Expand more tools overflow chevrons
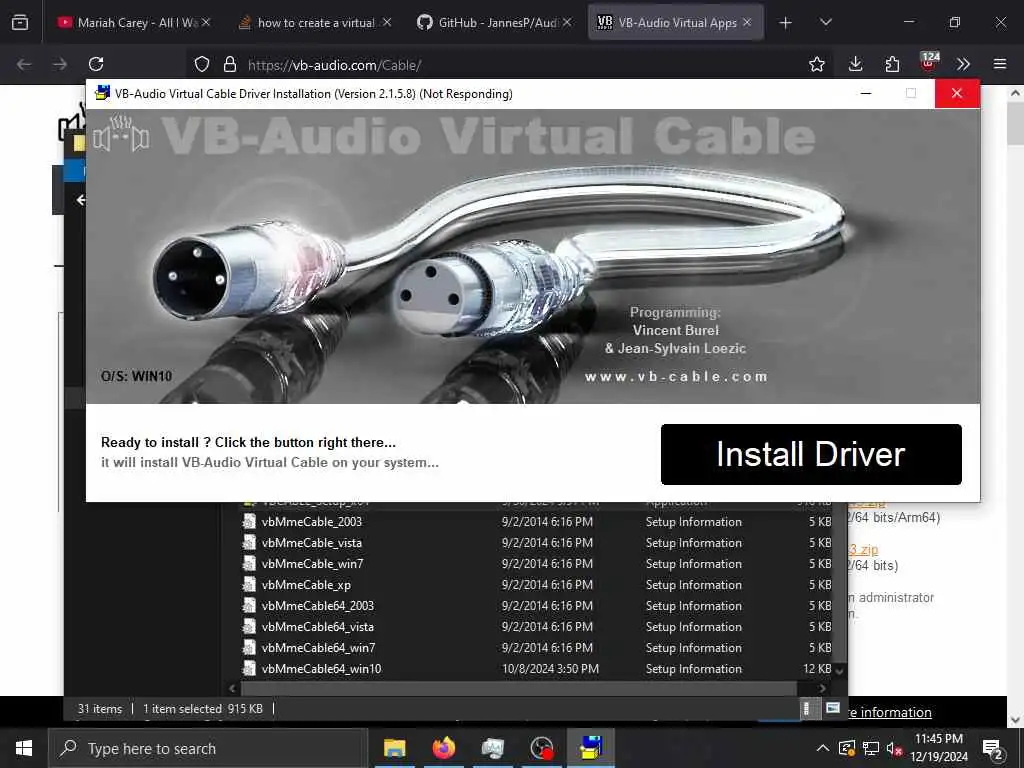The width and height of the screenshot is (1024, 768). (963, 64)
